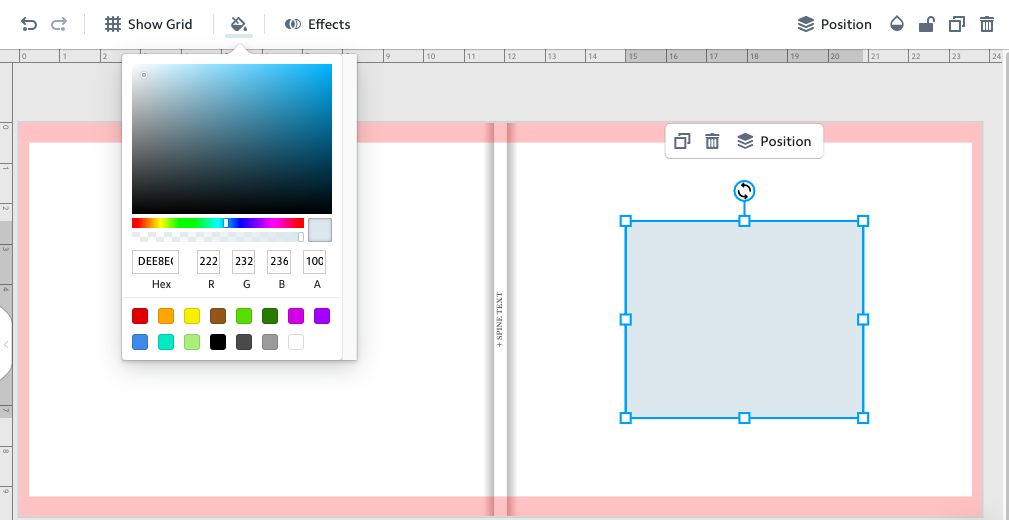This screenshot has height=520, width=1009.
Task: Open the Effects menu
Action: coord(318,24)
